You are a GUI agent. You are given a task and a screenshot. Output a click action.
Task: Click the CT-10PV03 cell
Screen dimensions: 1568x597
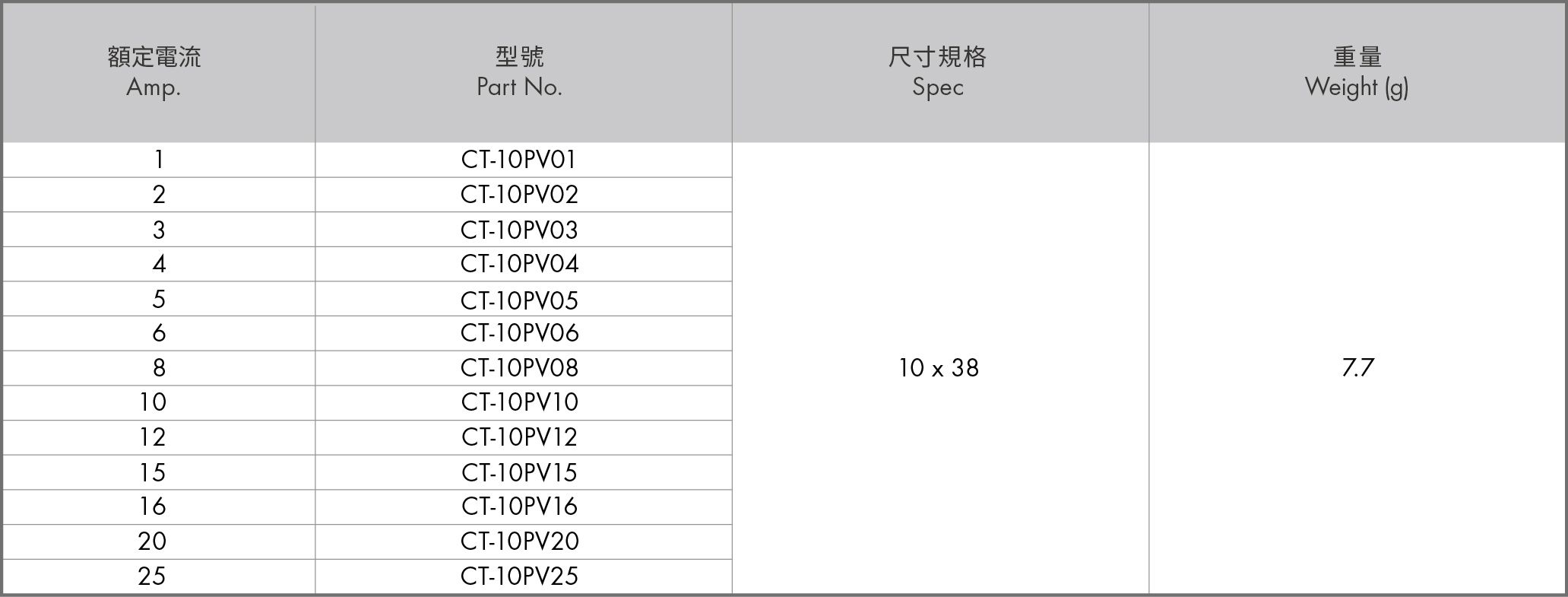point(520,230)
